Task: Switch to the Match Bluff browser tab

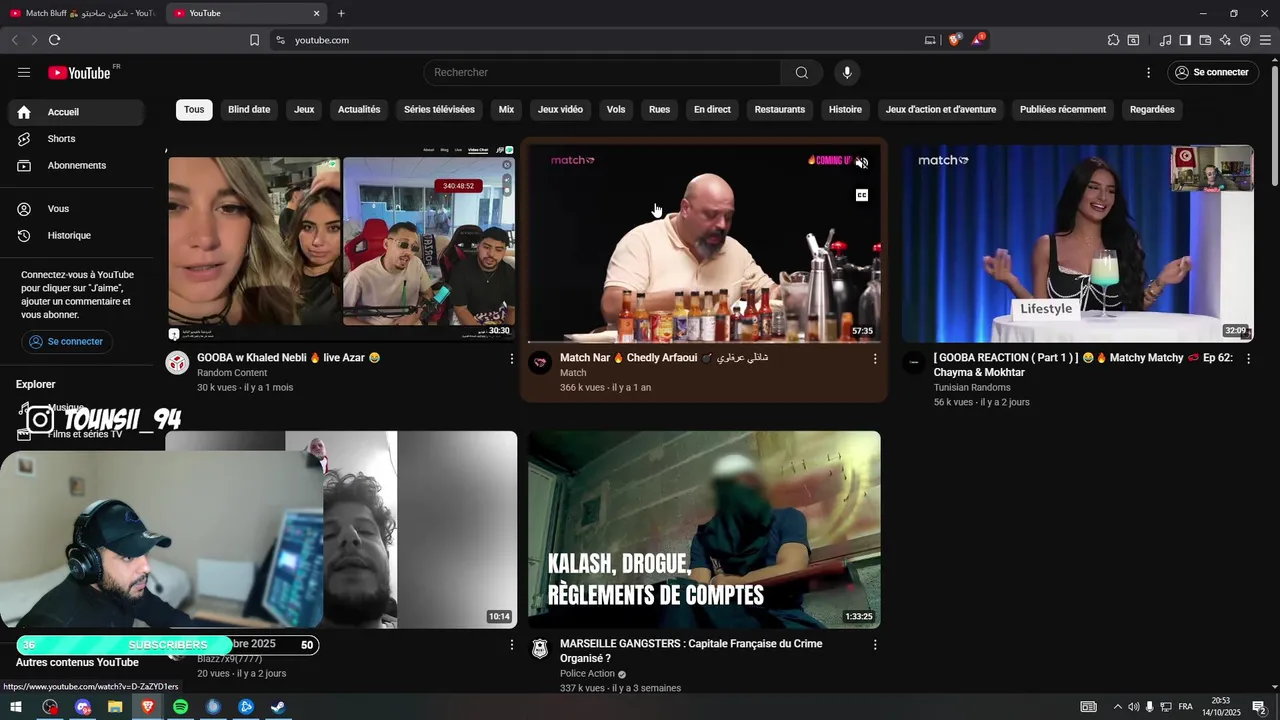Action: (x=82, y=13)
